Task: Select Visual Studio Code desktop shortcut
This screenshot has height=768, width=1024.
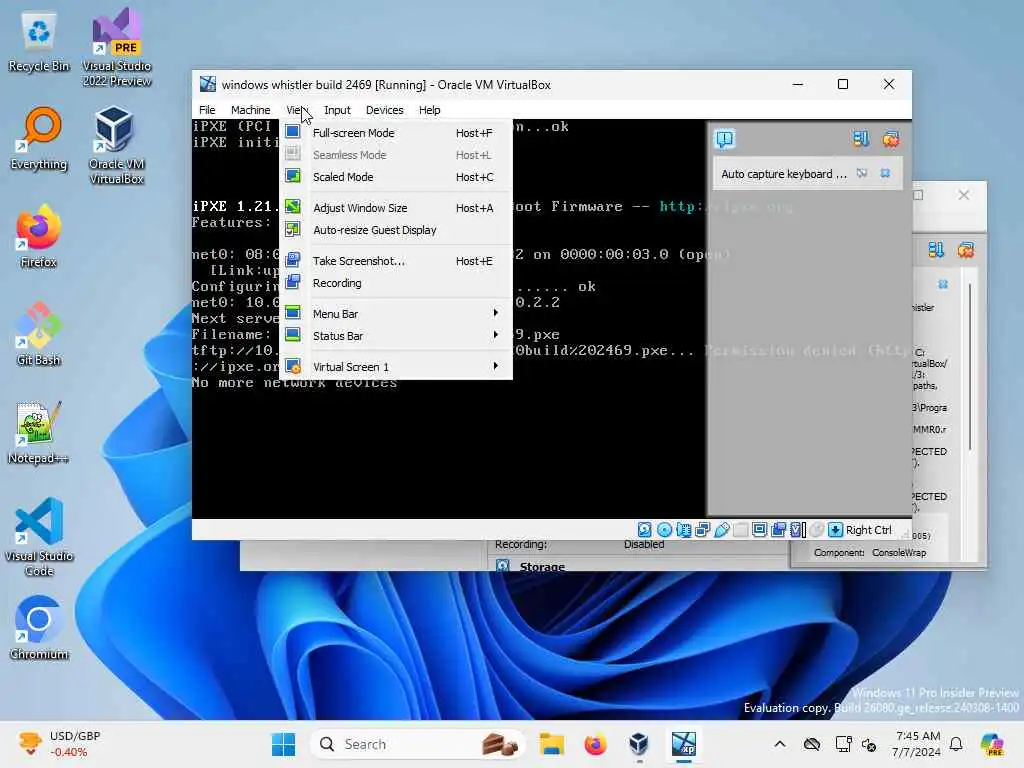Action: [x=39, y=537]
